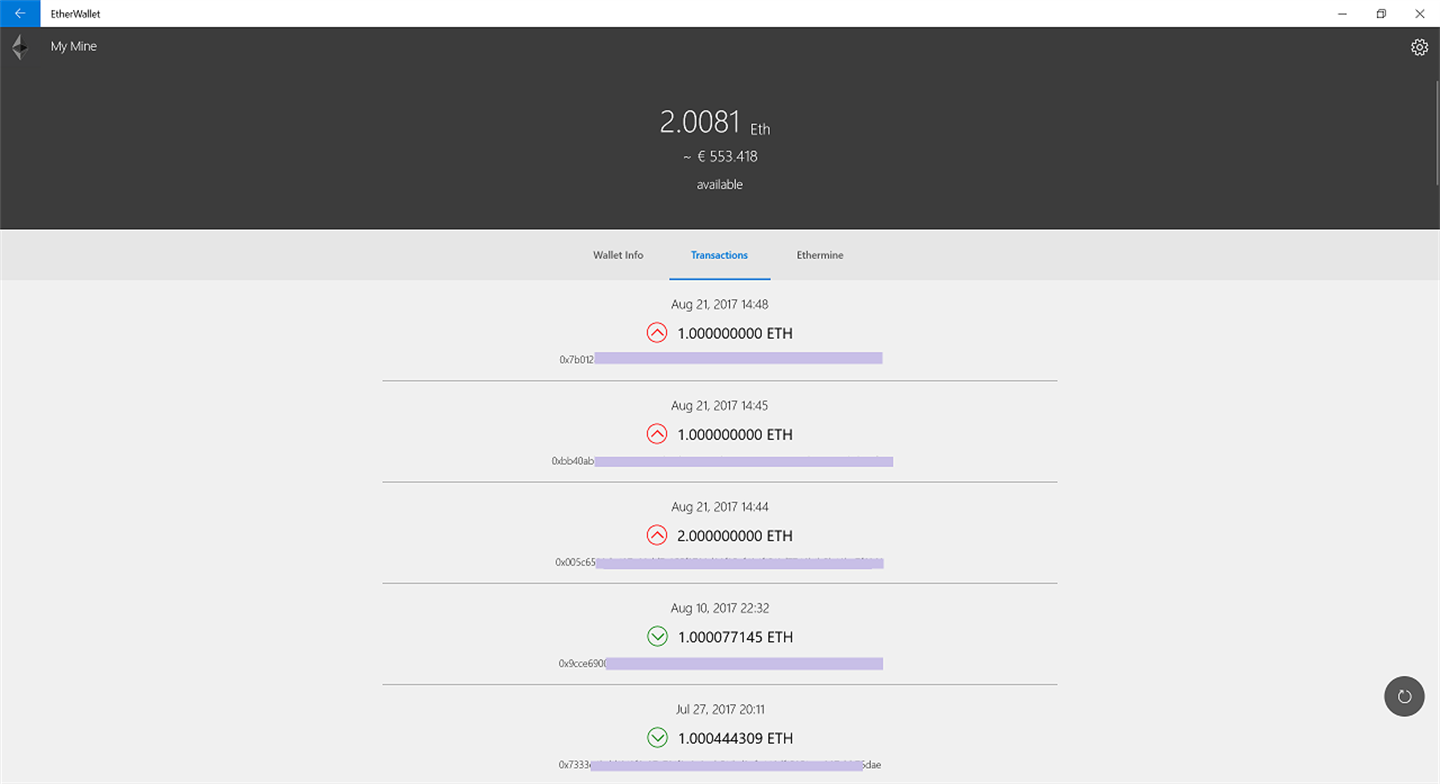Click the back arrow button

point(20,14)
